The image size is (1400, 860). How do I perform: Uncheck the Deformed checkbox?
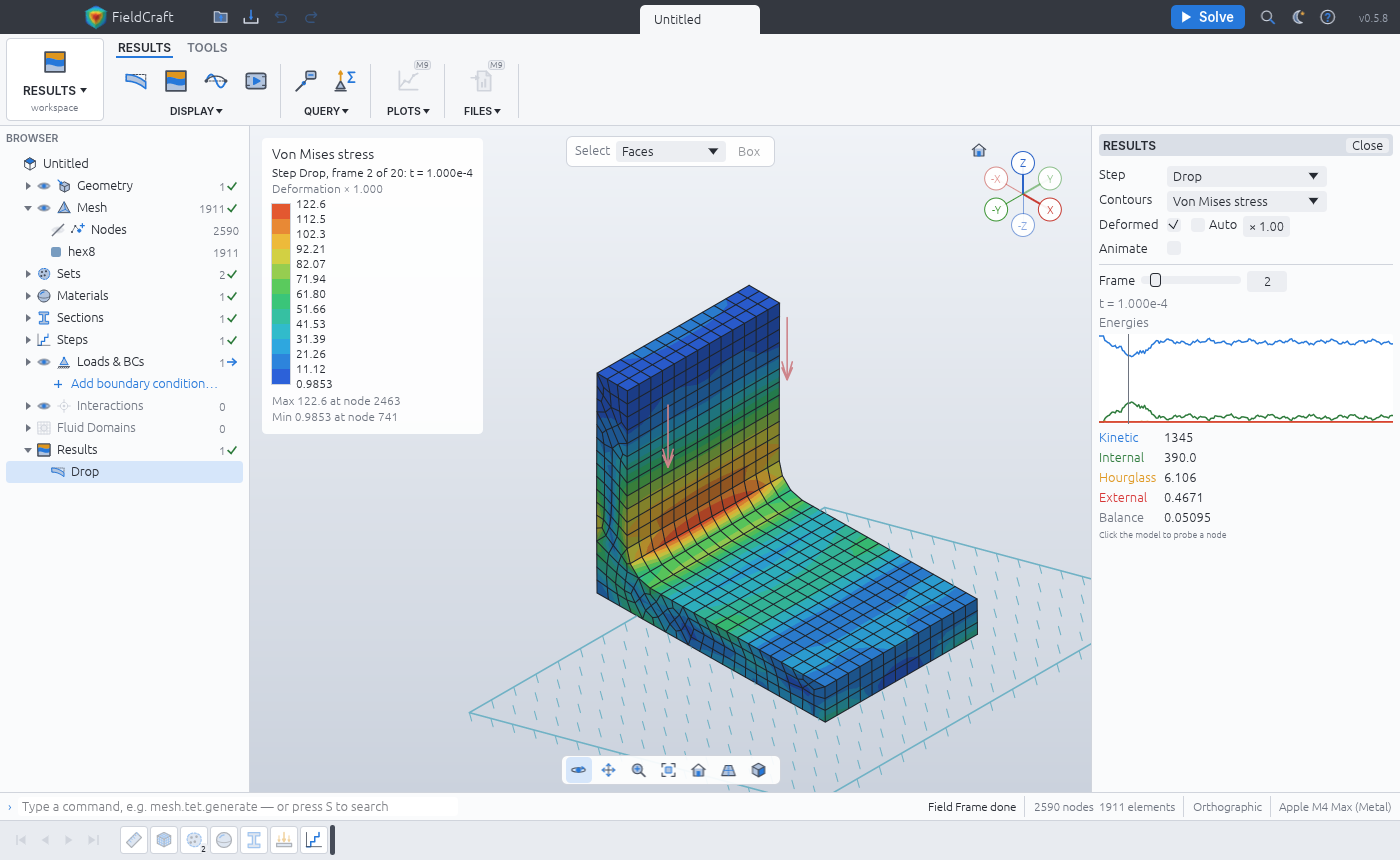click(x=1174, y=225)
